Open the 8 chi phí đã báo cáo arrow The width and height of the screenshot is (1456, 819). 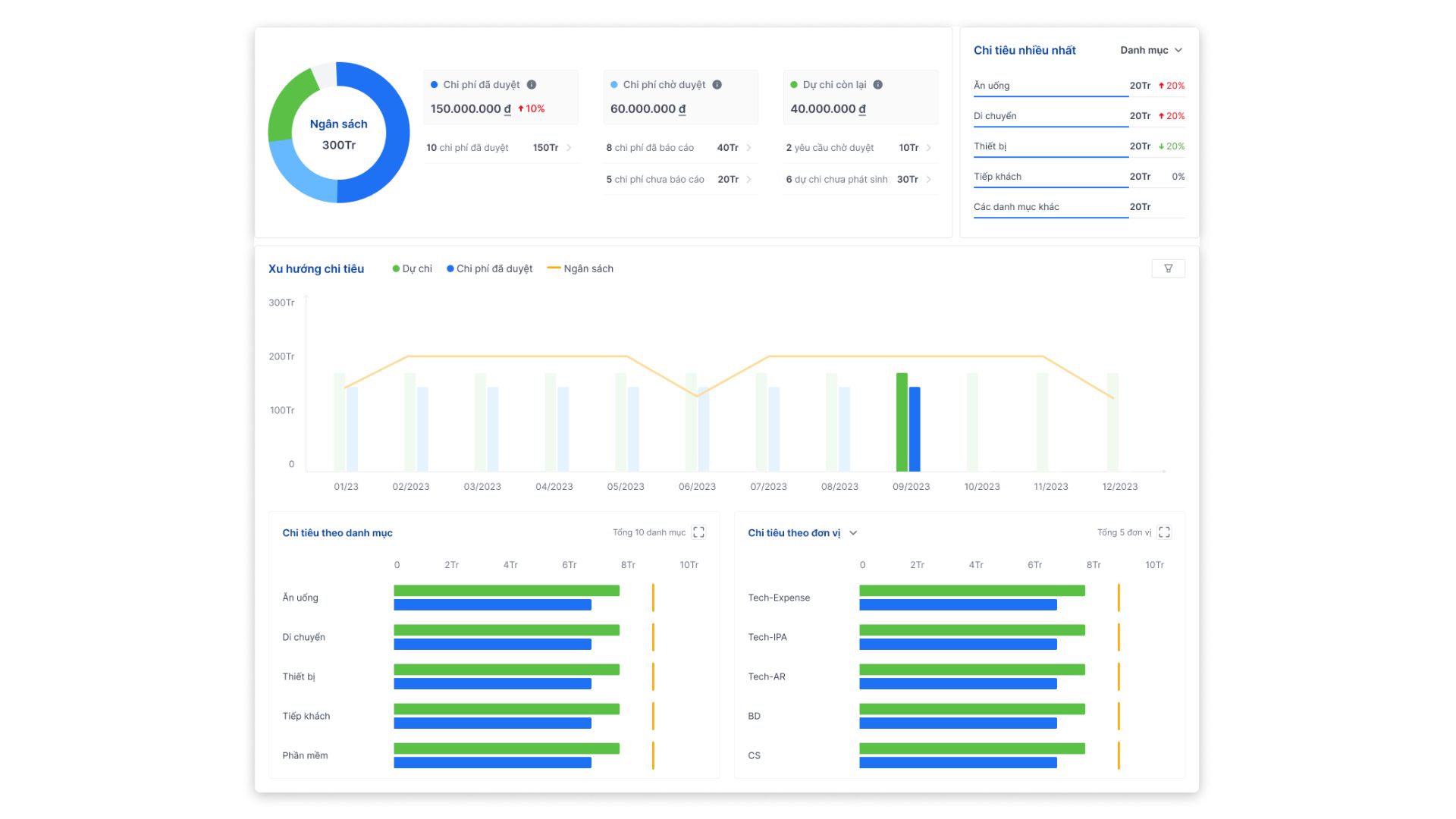[x=748, y=148]
